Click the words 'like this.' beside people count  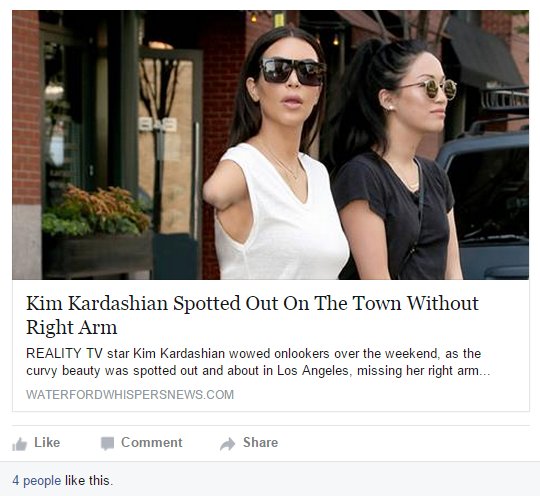[89, 480]
